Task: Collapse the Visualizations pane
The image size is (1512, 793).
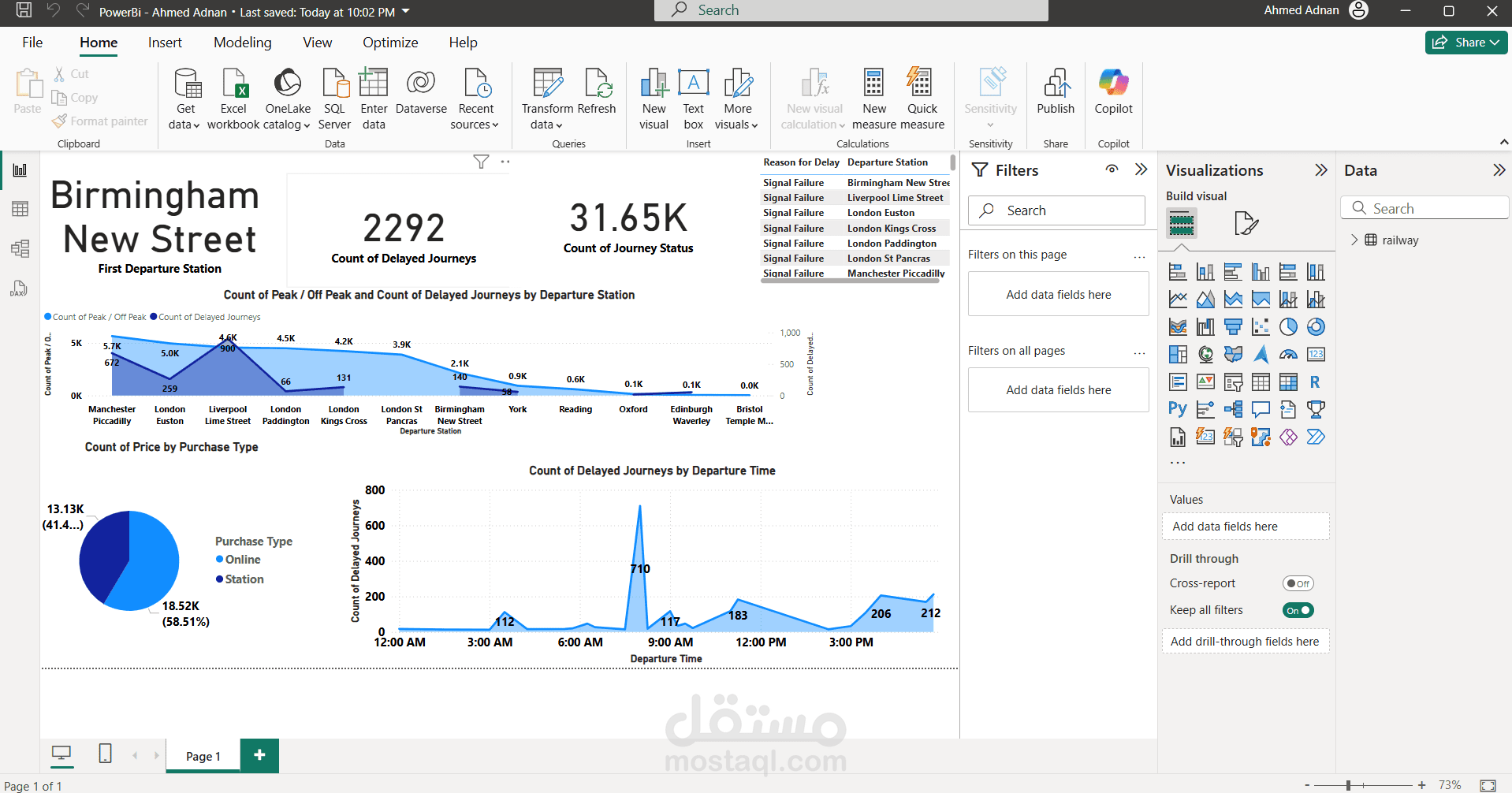Action: (x=1321, y=170)
